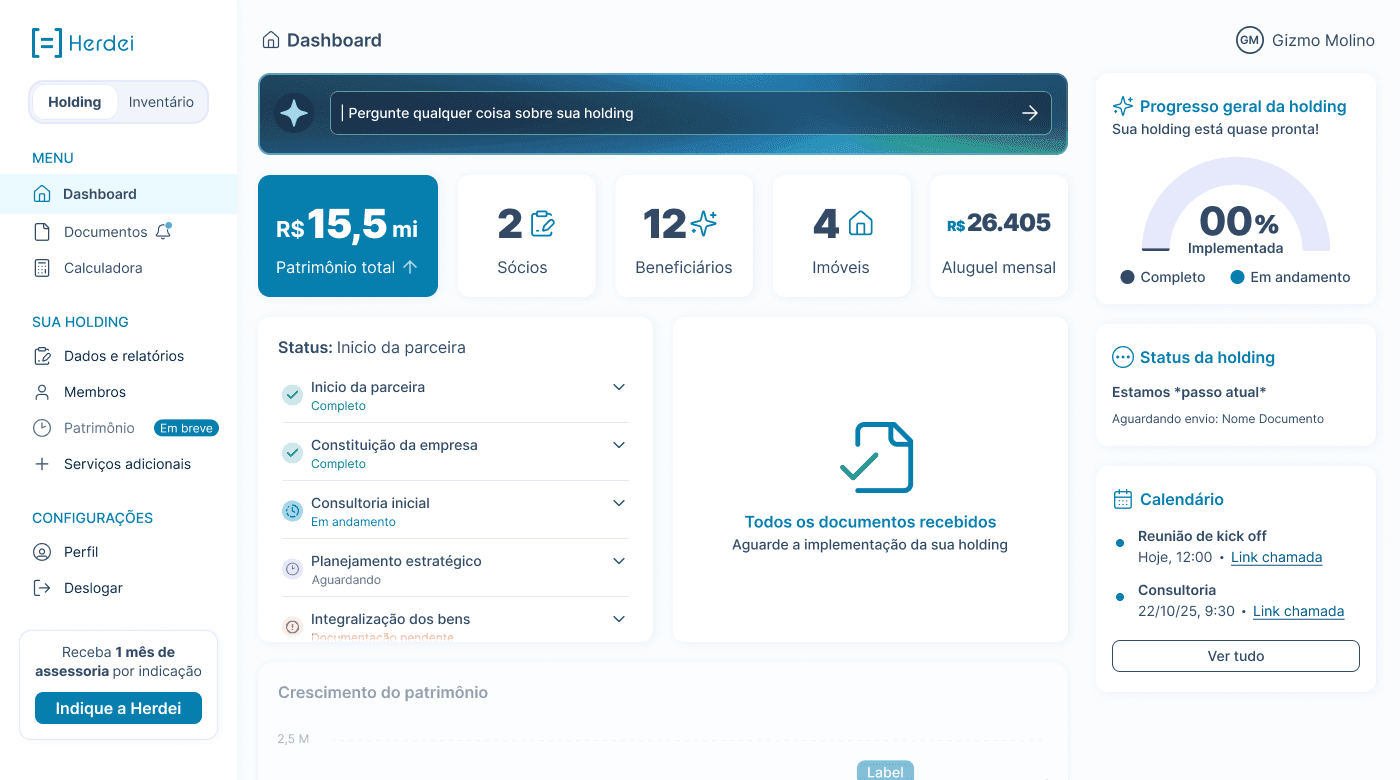
Task: Collapse the Inicio da parceira step
Action: [x=618, y=388]
